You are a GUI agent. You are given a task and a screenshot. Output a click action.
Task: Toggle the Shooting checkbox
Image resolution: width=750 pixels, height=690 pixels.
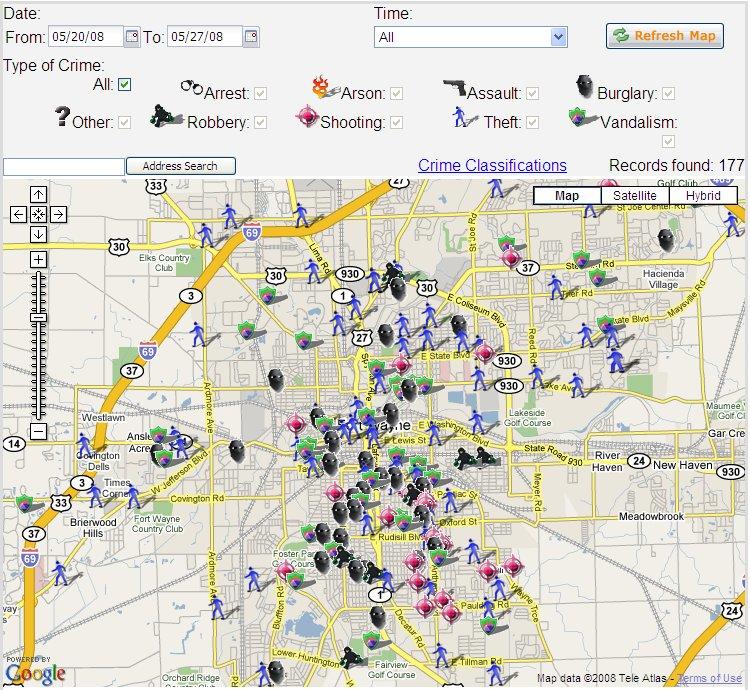[396, 123]
